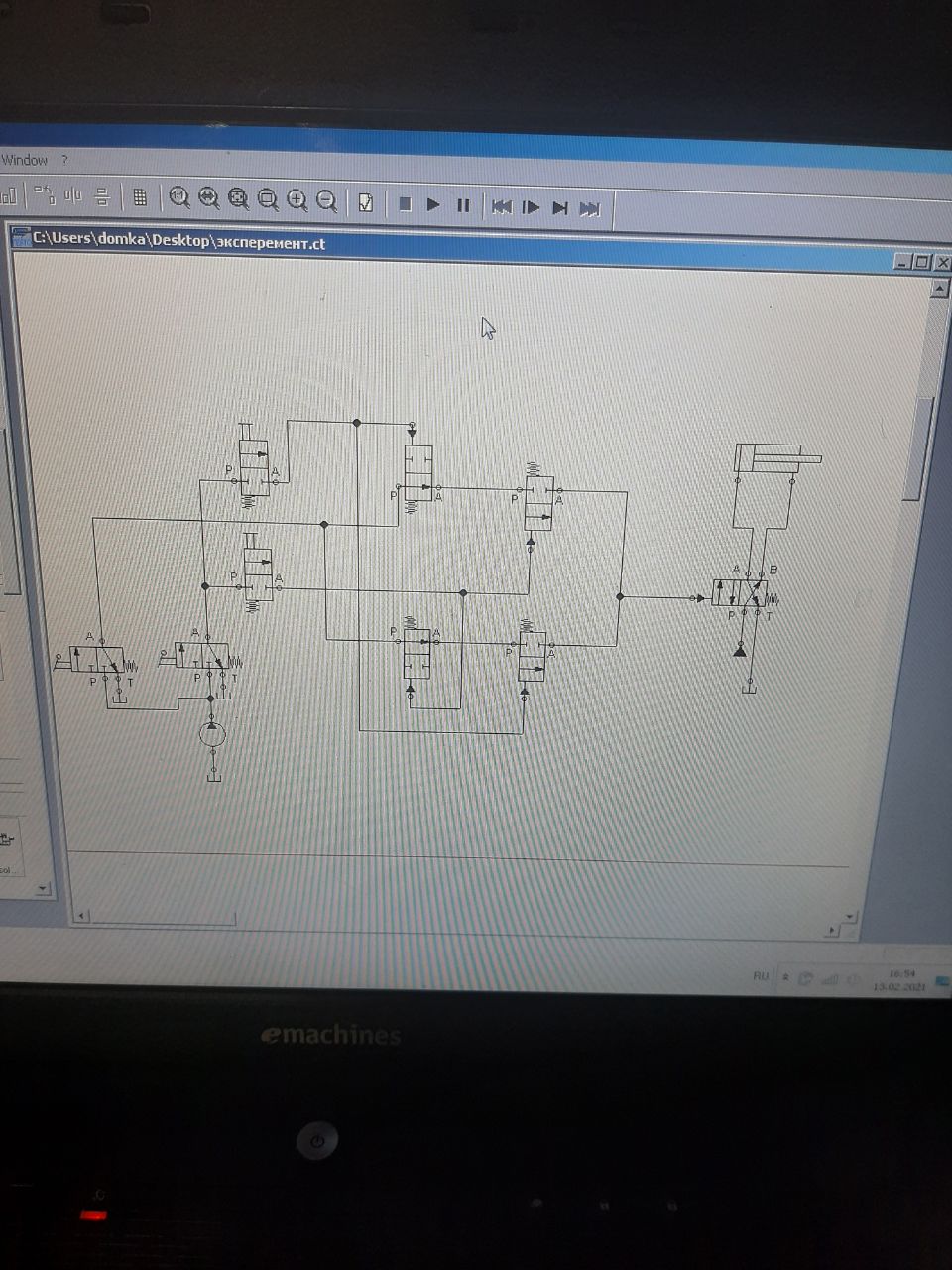Click the check drawing icon
Image resolution: width=952 pixels, height=1270 pixels.
[x=366, y=202]
